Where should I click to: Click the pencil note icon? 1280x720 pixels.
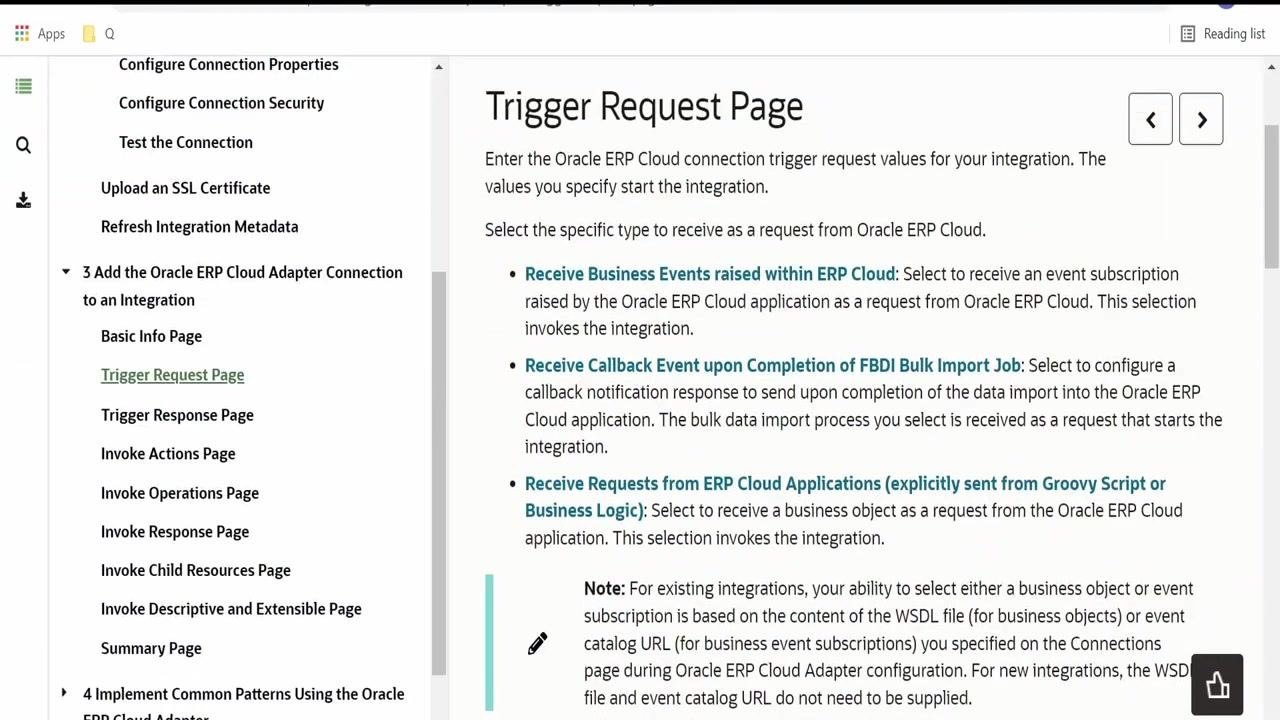tap(538, 643)
